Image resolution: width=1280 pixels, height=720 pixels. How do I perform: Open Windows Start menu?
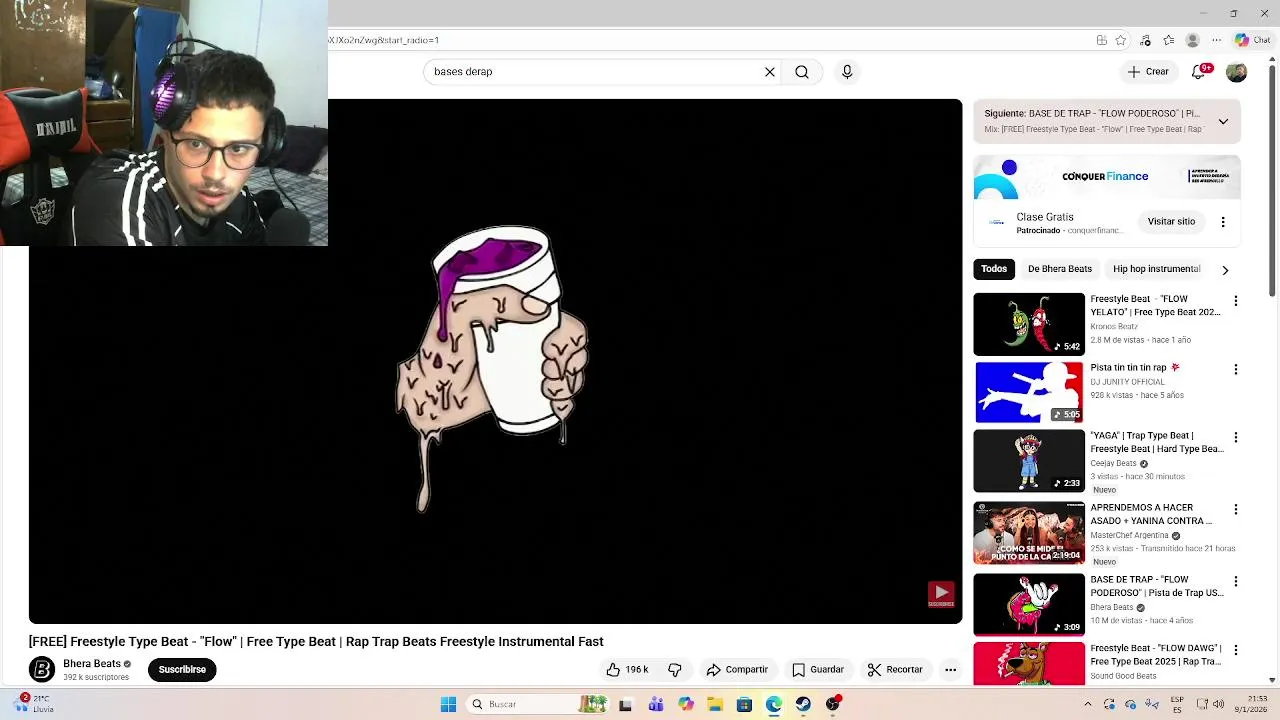tap(448, 704)
